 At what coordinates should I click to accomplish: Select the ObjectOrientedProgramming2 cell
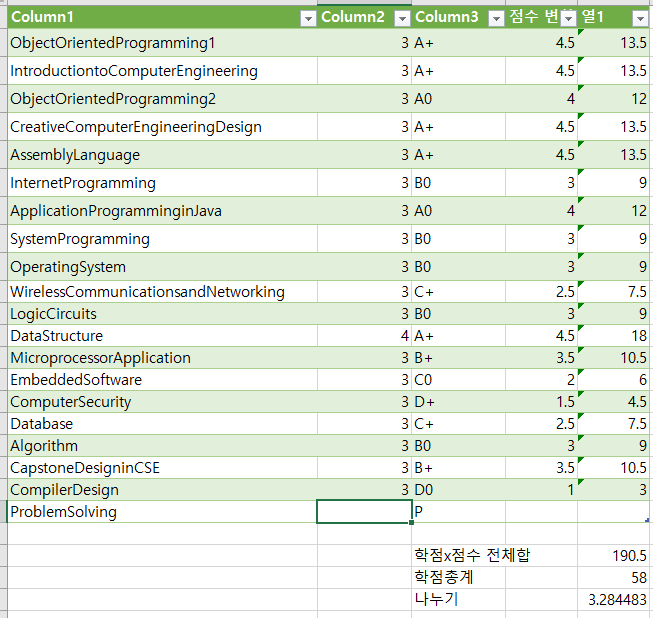click(162, 99)
